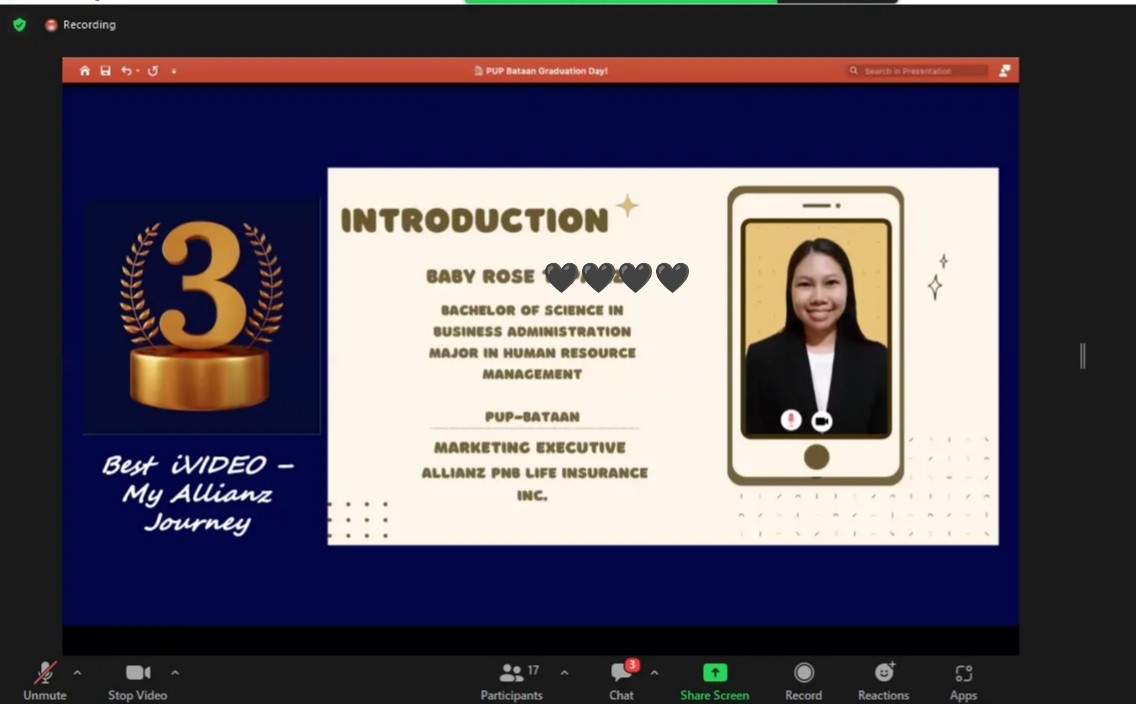
Task: Click the green encryption shield icon
Action: pyautogui.click(x=20, y=25)
